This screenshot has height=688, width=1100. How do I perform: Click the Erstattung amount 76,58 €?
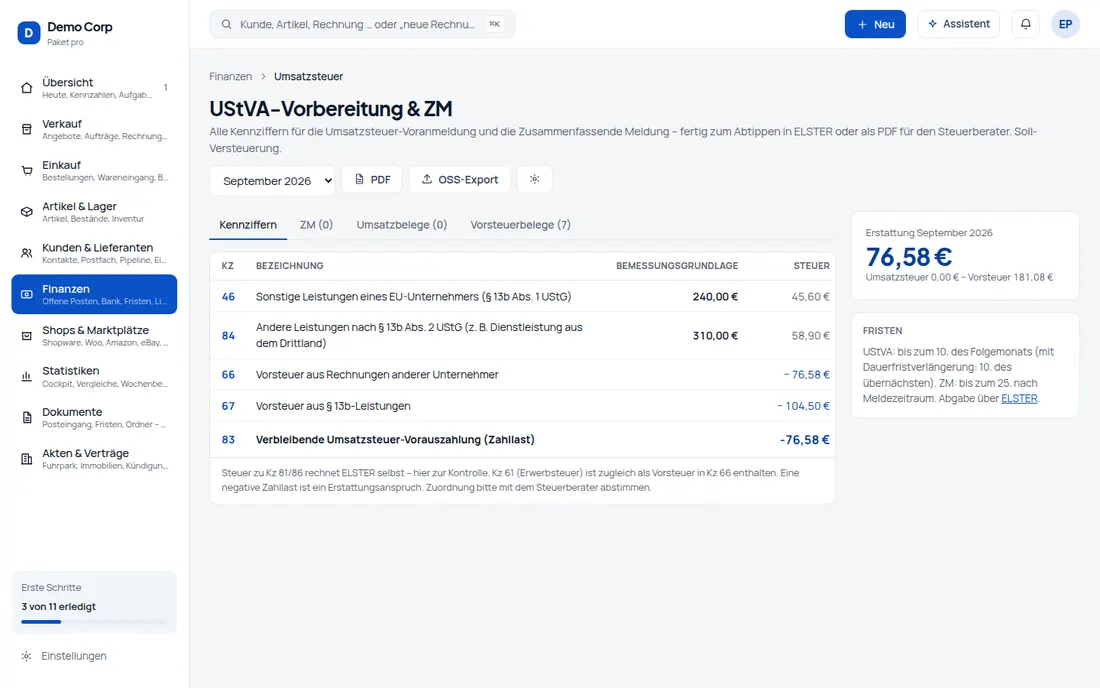(x=908, y=257)
